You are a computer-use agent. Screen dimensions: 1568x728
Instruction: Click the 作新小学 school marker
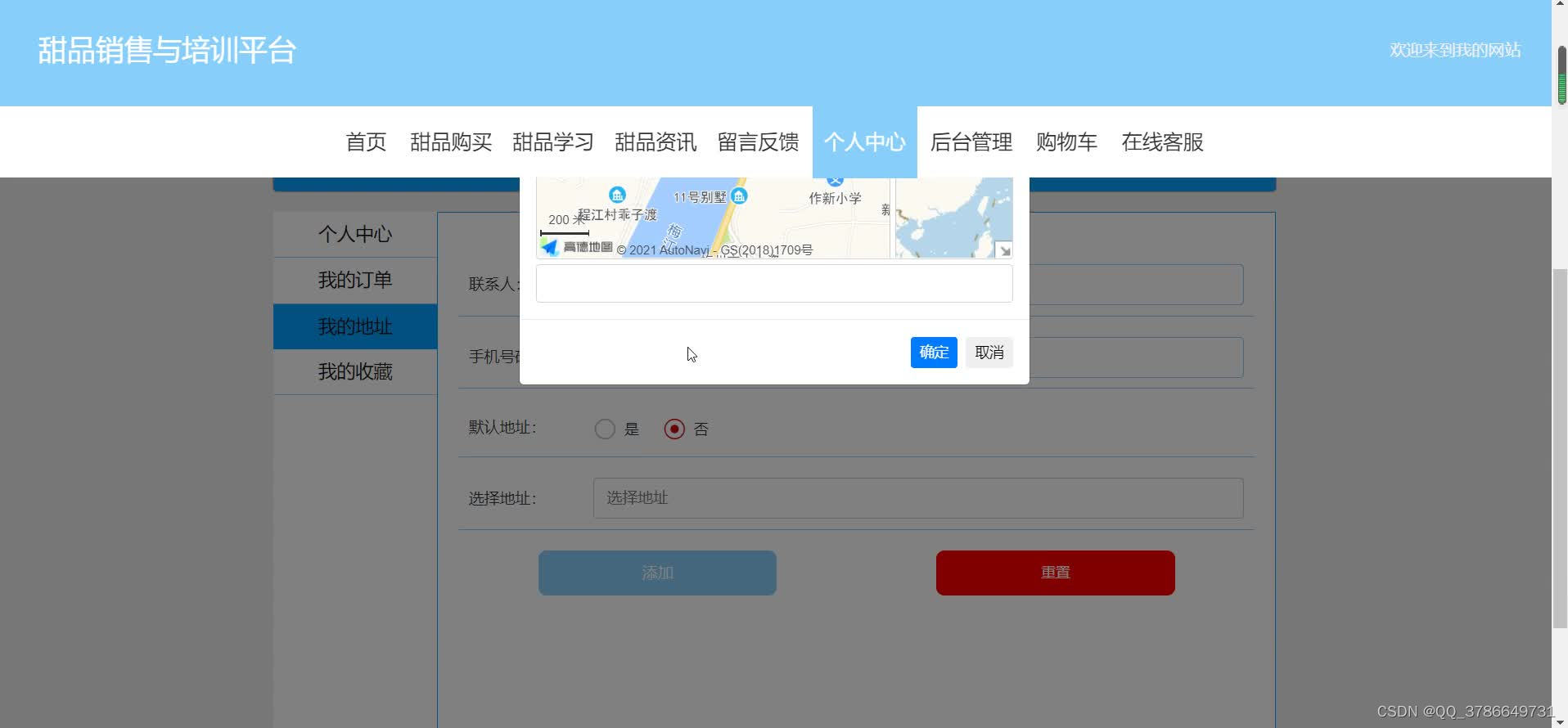[x=835, y=181]
